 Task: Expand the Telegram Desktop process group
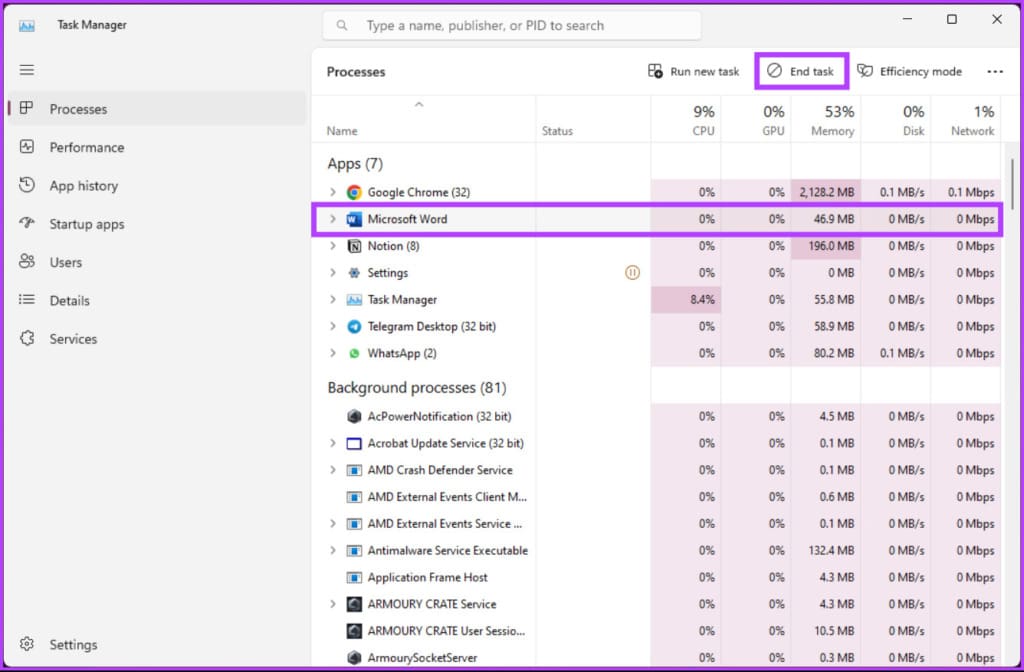click(332, 327)
